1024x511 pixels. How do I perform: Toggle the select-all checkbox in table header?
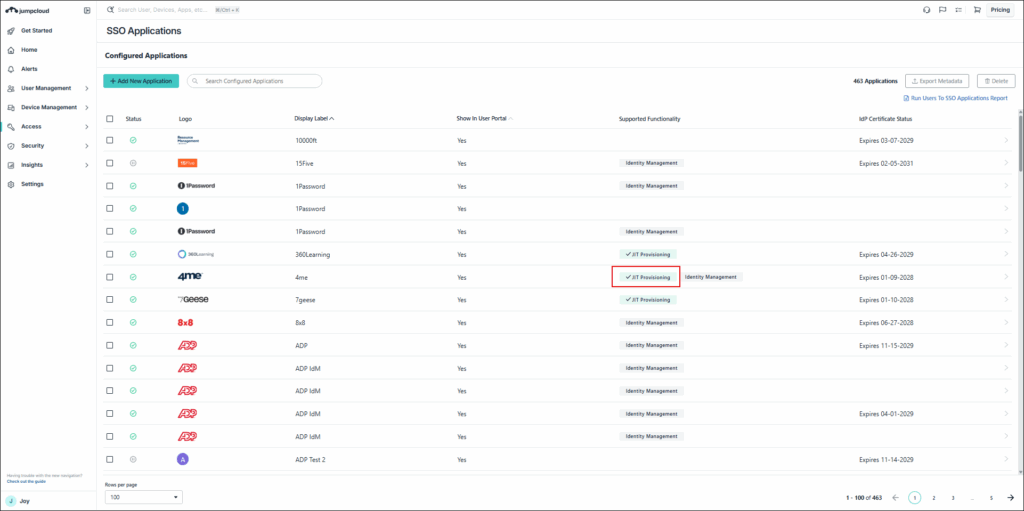pos(110,118)
